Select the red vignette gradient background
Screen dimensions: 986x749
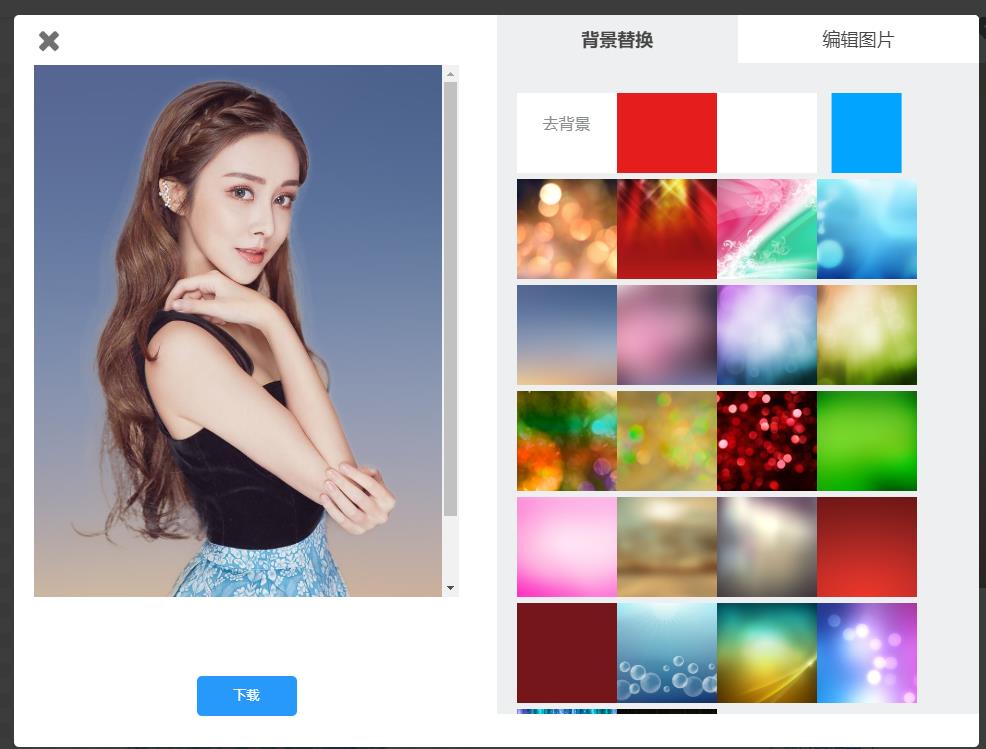(x=867, y=547)
